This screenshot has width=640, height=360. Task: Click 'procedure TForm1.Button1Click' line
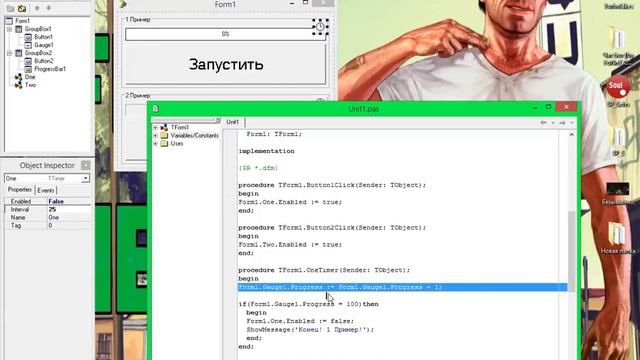point(332,185)
